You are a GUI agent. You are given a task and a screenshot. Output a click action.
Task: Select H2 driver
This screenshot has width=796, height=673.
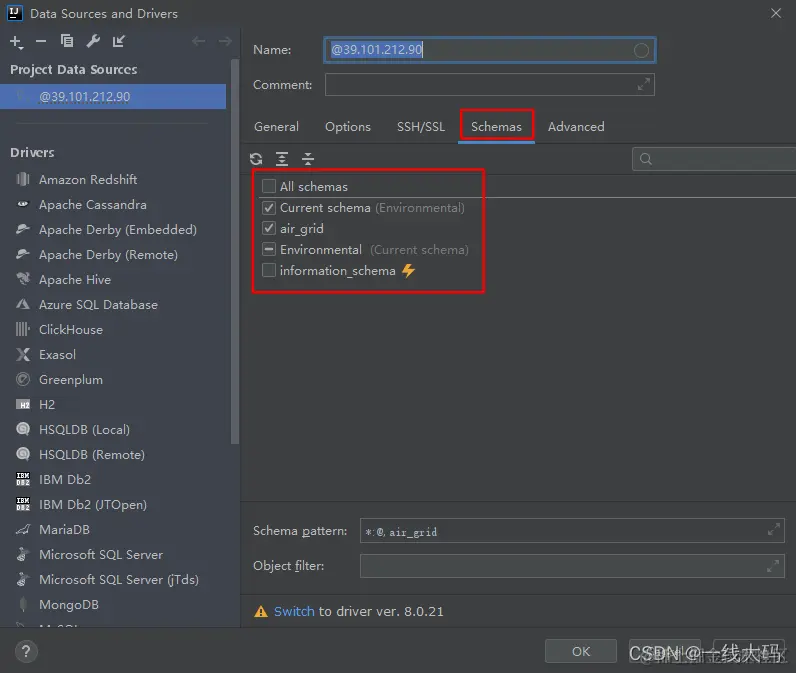(47, 405)
